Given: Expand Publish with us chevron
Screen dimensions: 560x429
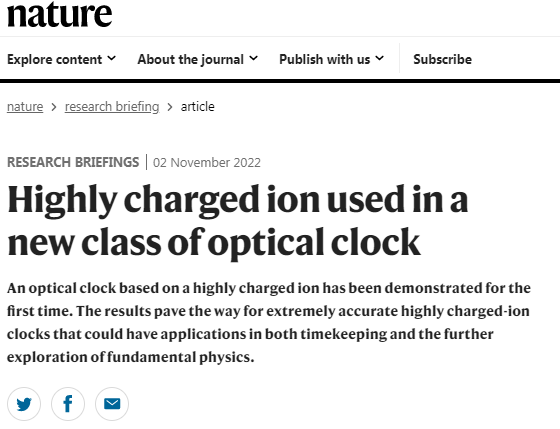Looking at the screenshot, I should (379, 58).
